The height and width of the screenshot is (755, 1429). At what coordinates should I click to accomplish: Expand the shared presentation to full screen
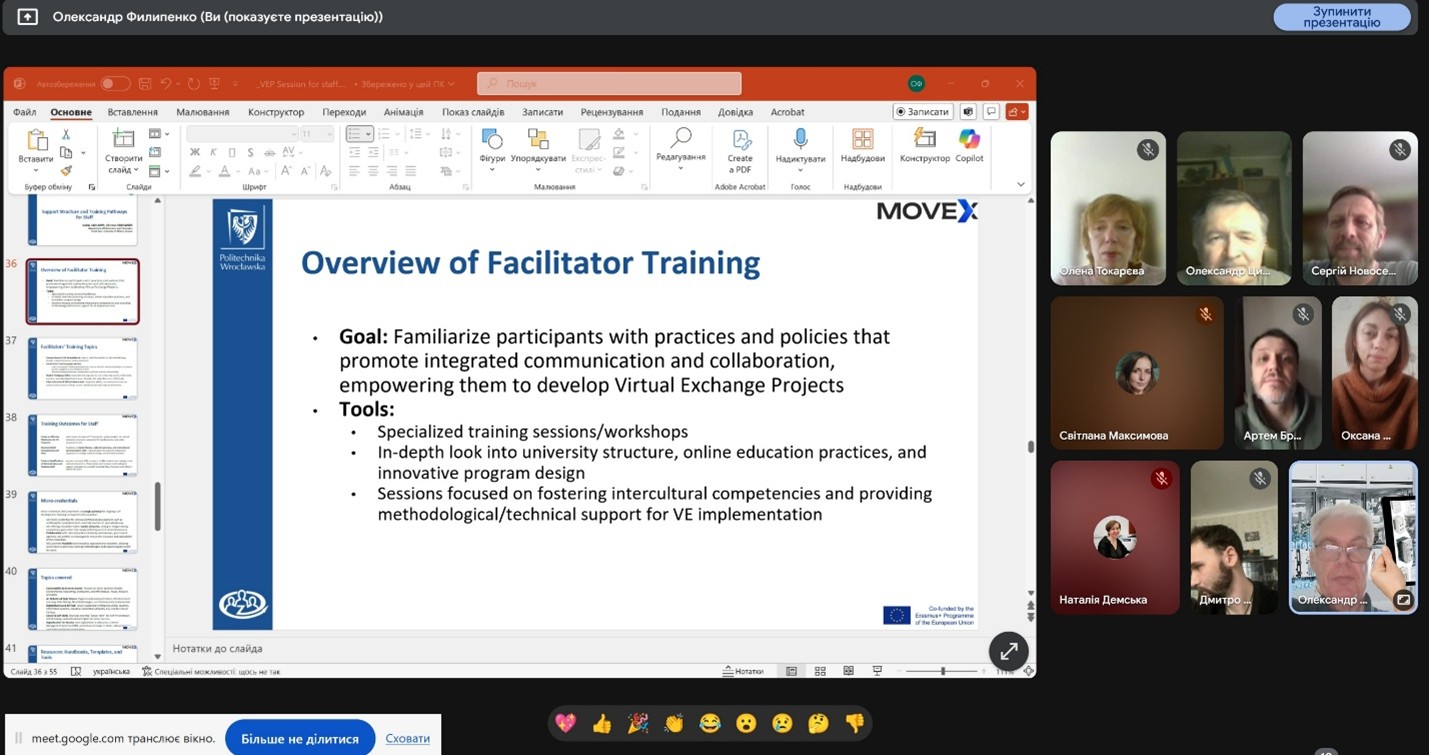point(1008,651)
